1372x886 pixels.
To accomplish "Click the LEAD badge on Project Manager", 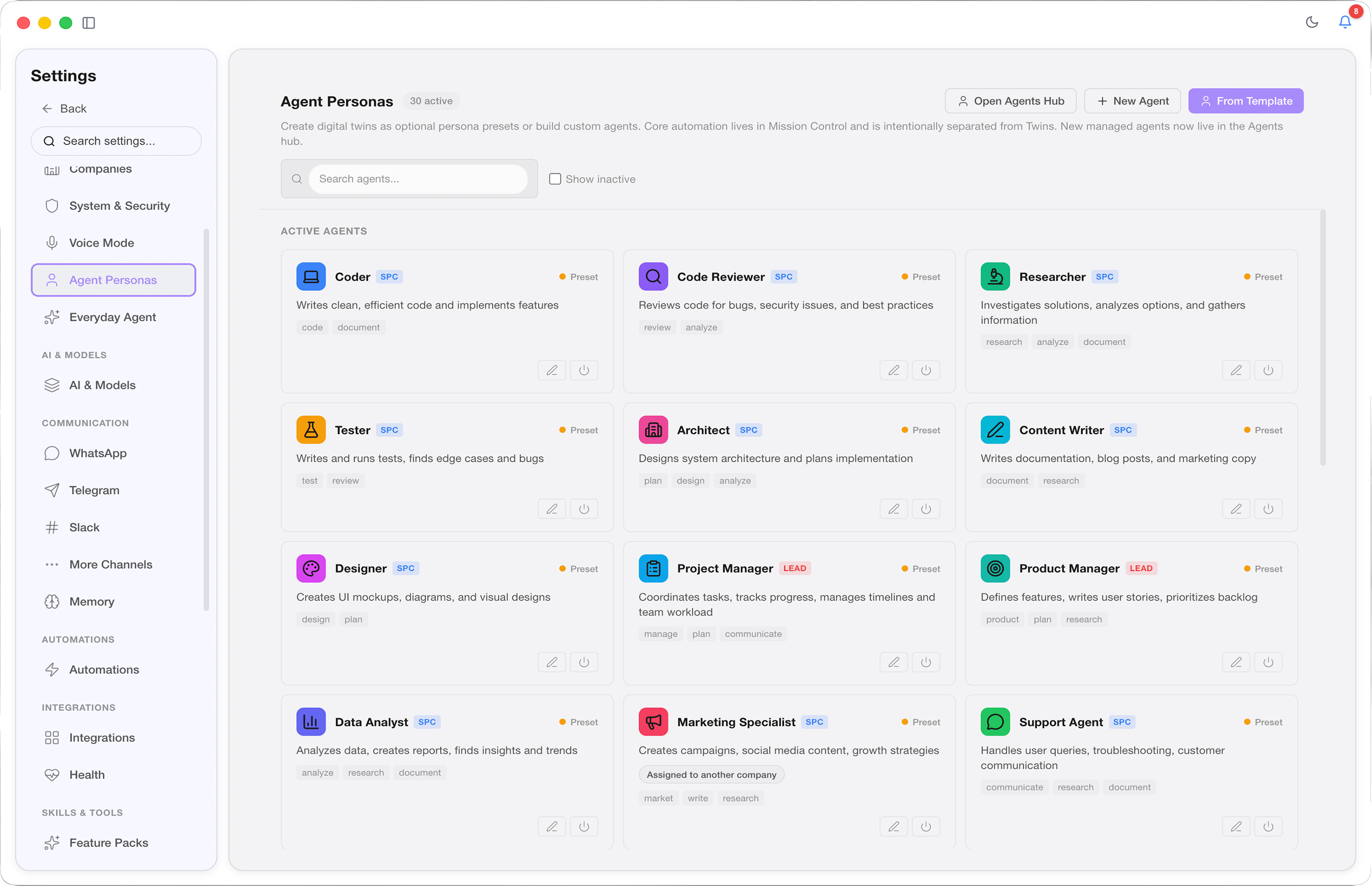I will point(795,568).
